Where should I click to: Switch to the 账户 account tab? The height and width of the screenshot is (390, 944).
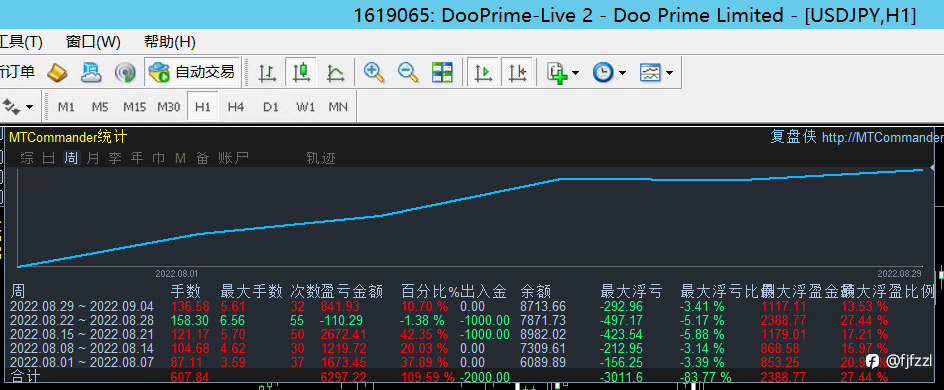pyautogui.click(x=234, y=158)
